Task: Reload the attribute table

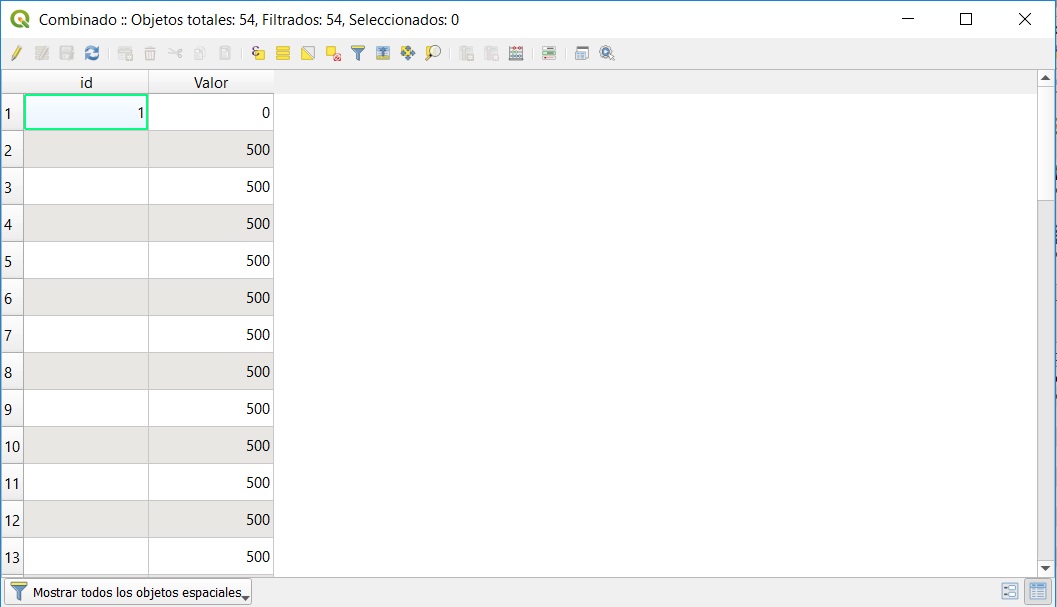Action: (92, 53)
